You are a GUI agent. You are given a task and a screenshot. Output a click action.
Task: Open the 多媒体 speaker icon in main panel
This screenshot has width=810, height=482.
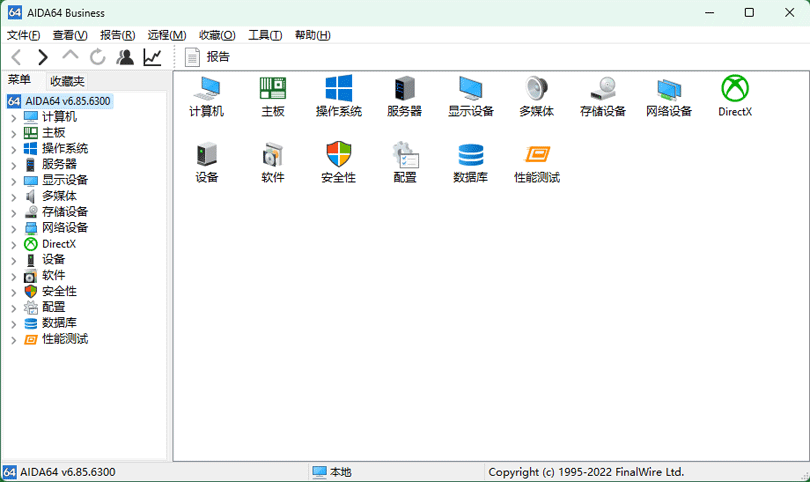pos(537,96)
